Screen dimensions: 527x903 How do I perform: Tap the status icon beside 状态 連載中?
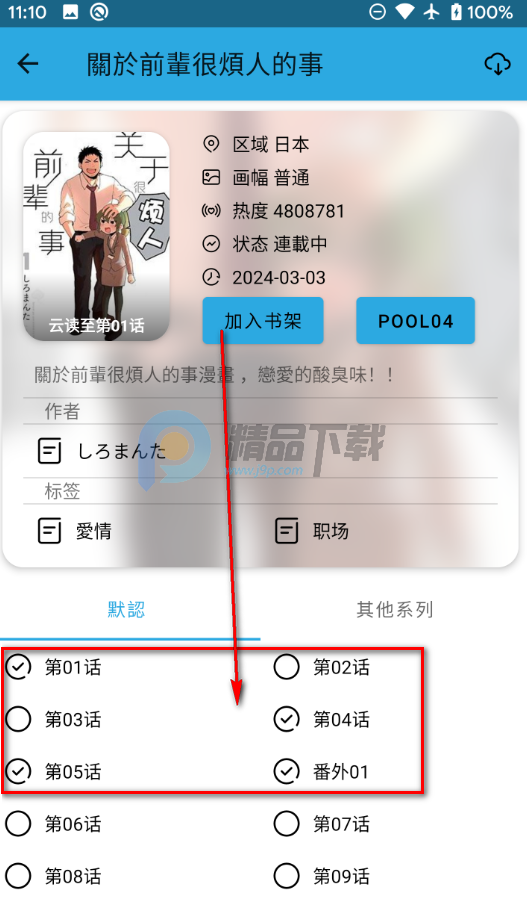click(211, 244)
